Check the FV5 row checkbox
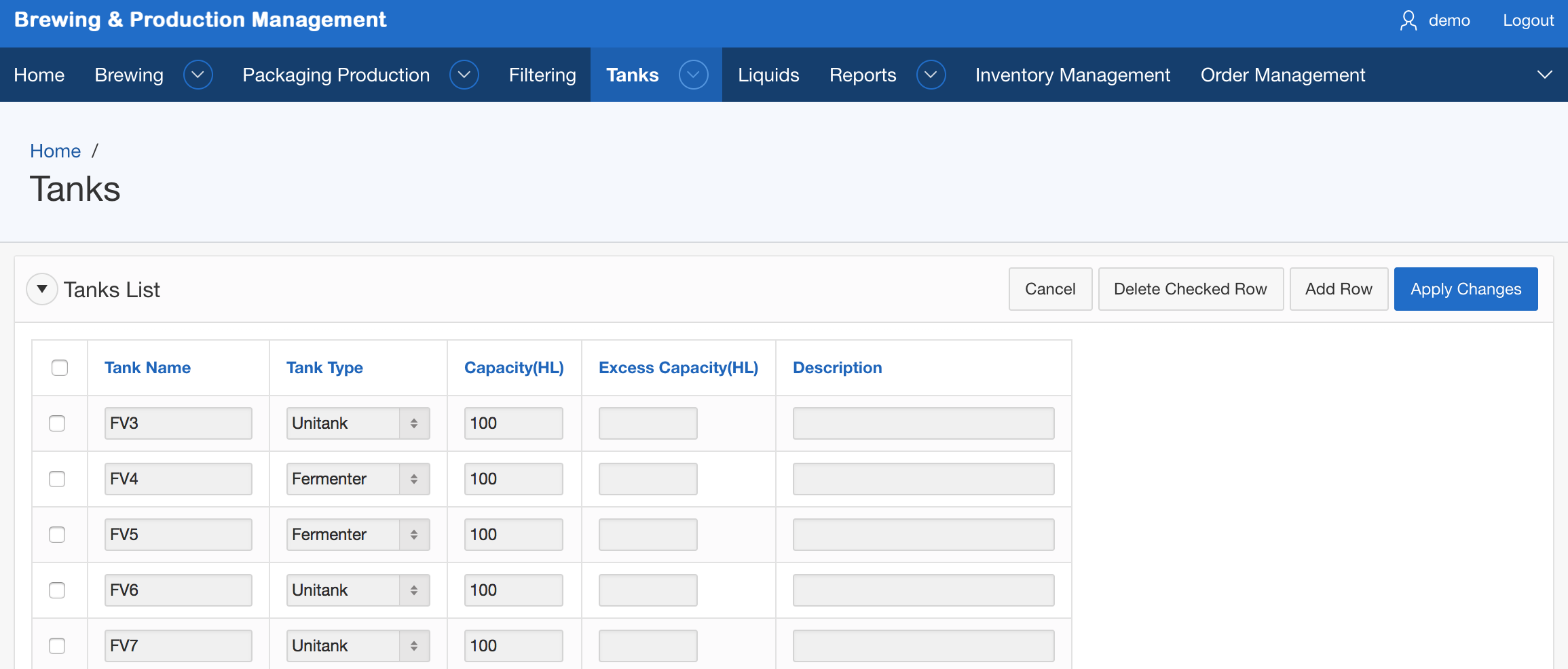Image resolution: width=1568 pixels, height=669 pixels. [57, 535]
